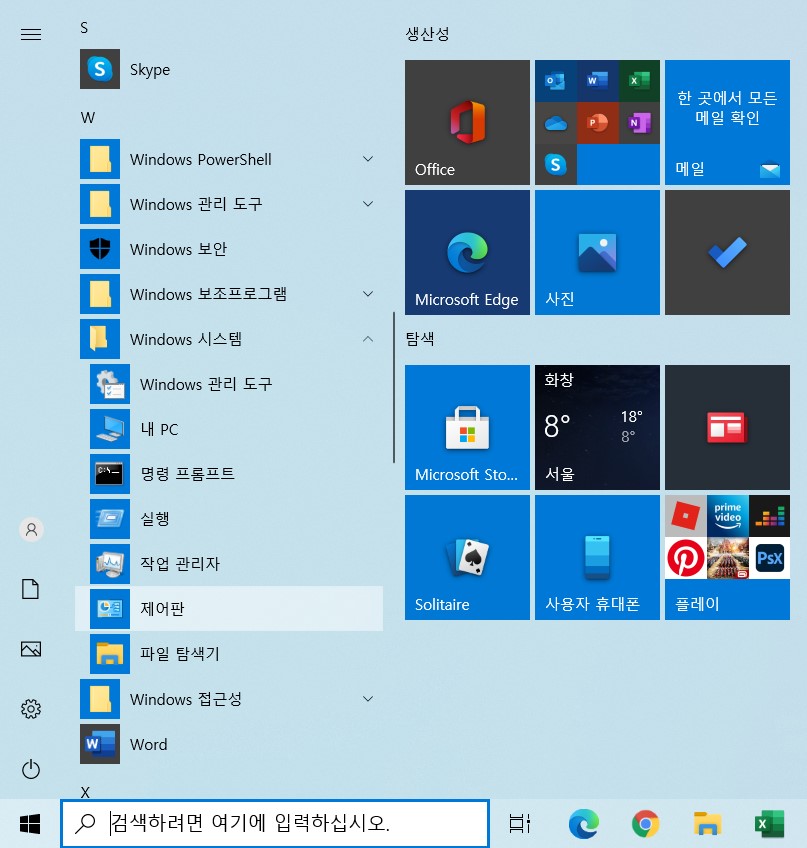Image resolution: width=807 pixels, height=848 pixels.
Task: Open 파일 탐색기 in app list
Action: (x=229, y=654)
